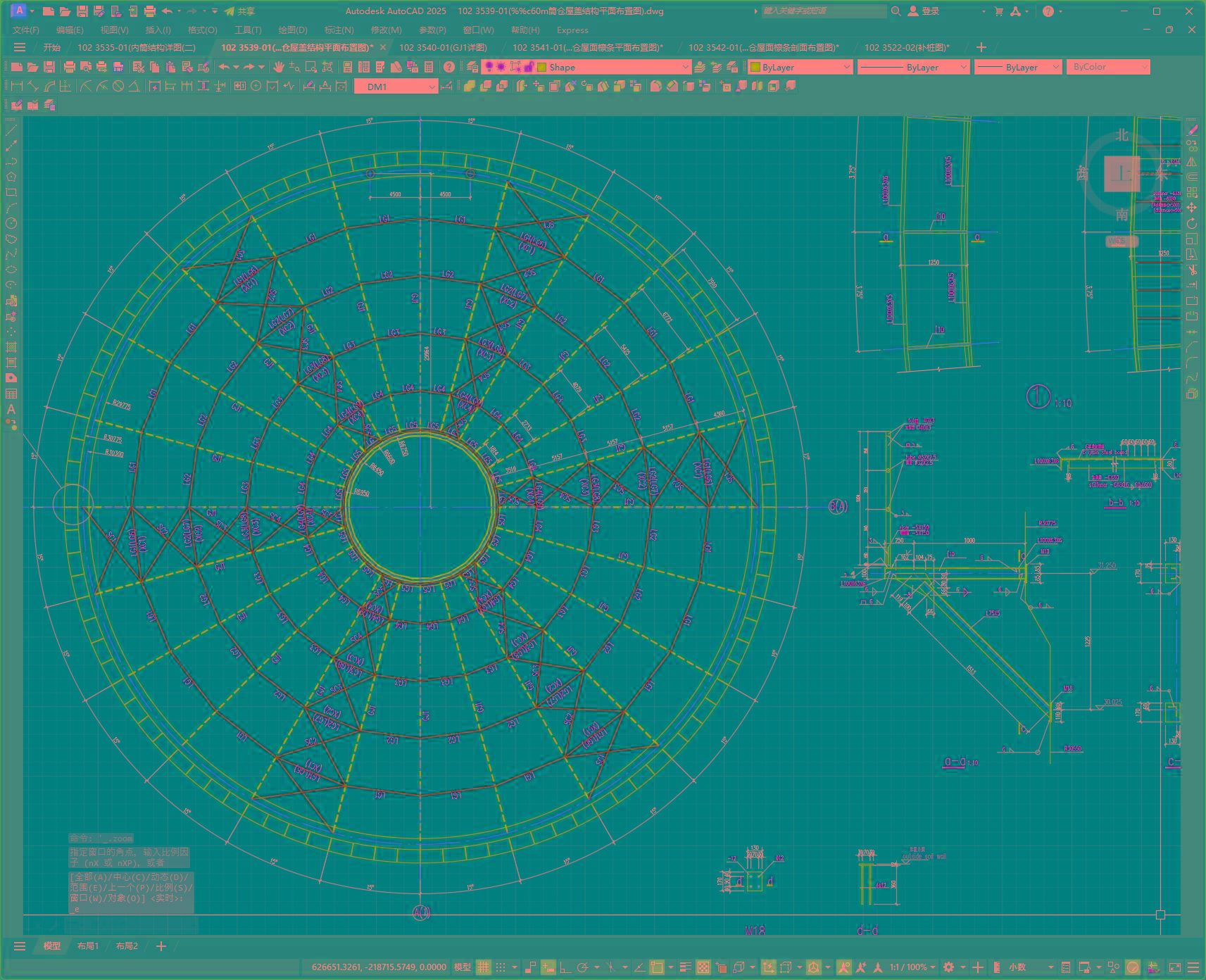Toggle Polar Tracking in status bar

582,967
